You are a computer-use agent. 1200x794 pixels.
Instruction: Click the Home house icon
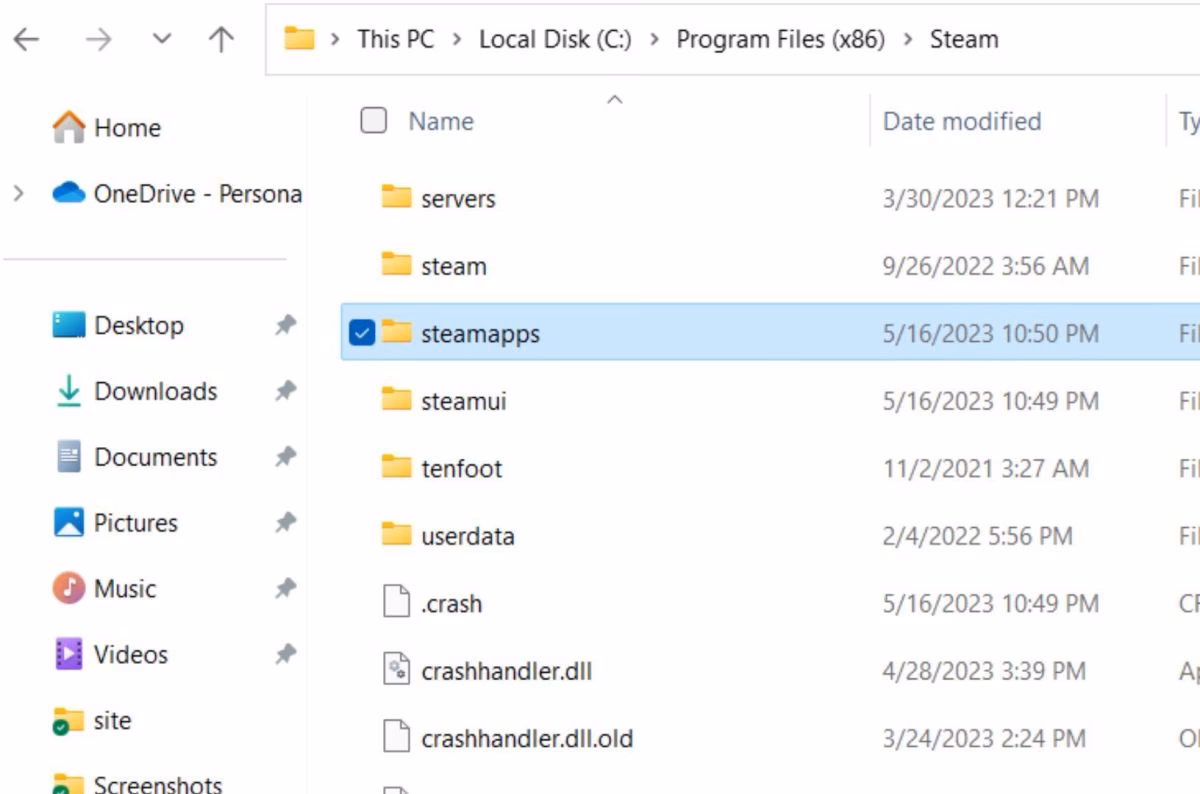coord(69,127)
